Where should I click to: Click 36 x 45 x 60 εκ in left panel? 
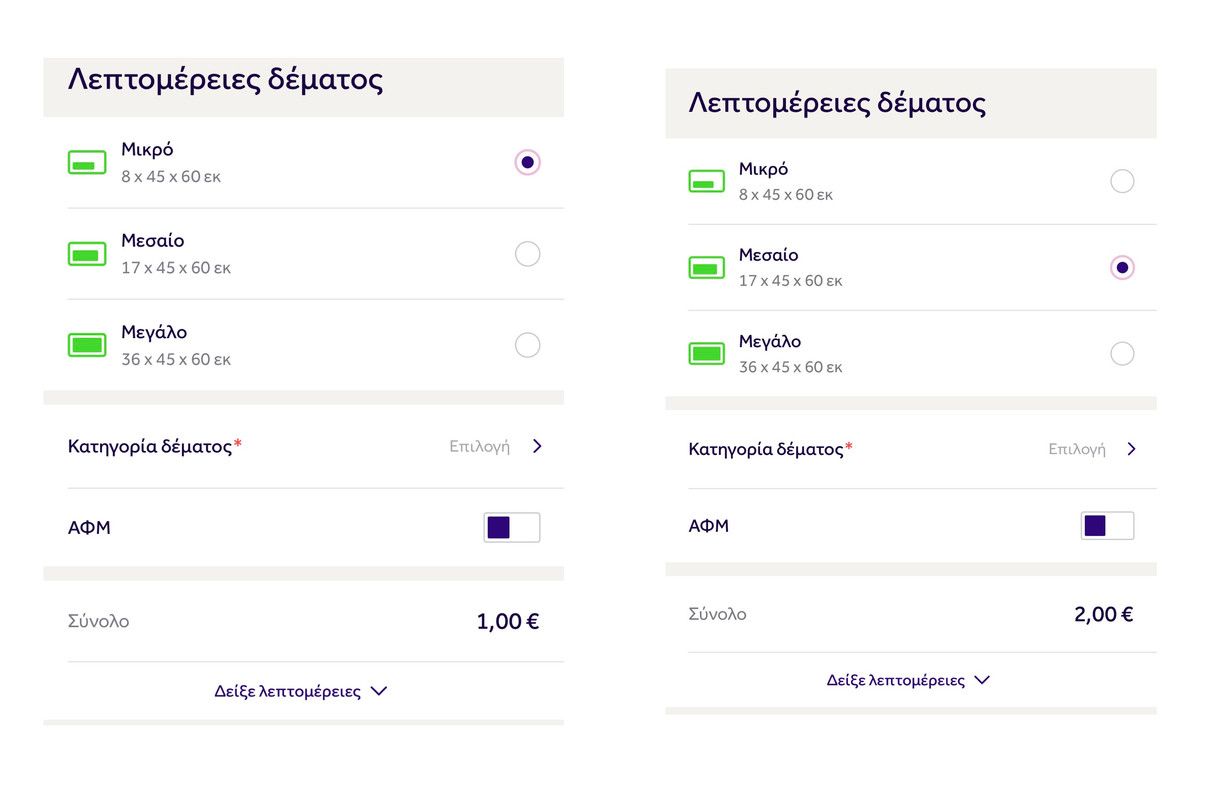[176, 359]
